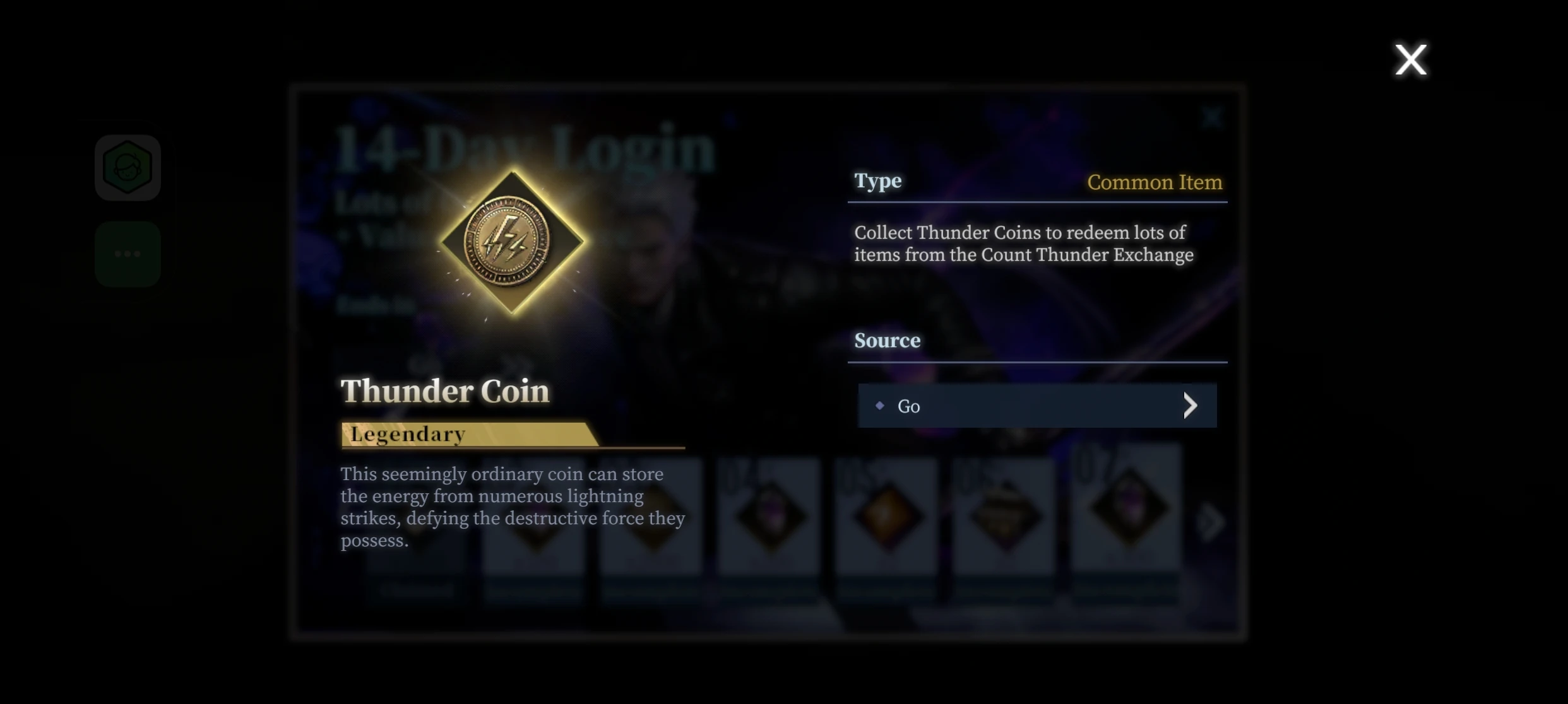Open the green face assistant icon

[x=128, y=168]
